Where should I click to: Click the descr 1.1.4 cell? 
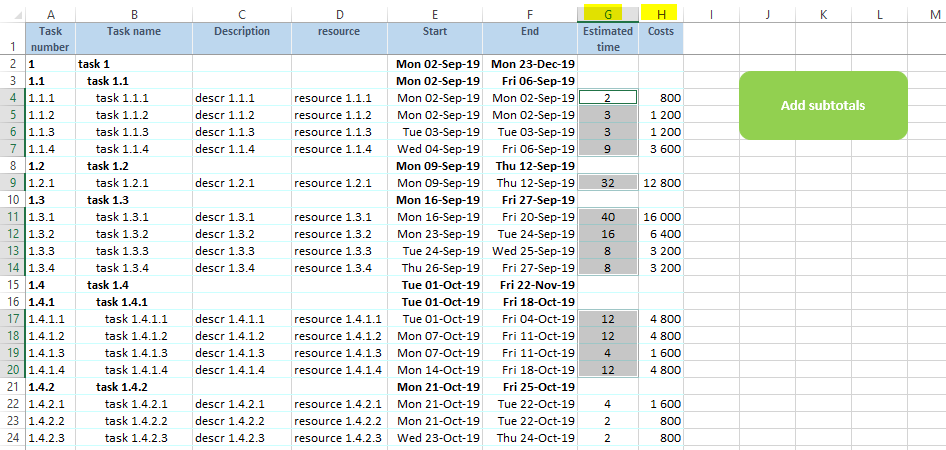tap(242, 148)
